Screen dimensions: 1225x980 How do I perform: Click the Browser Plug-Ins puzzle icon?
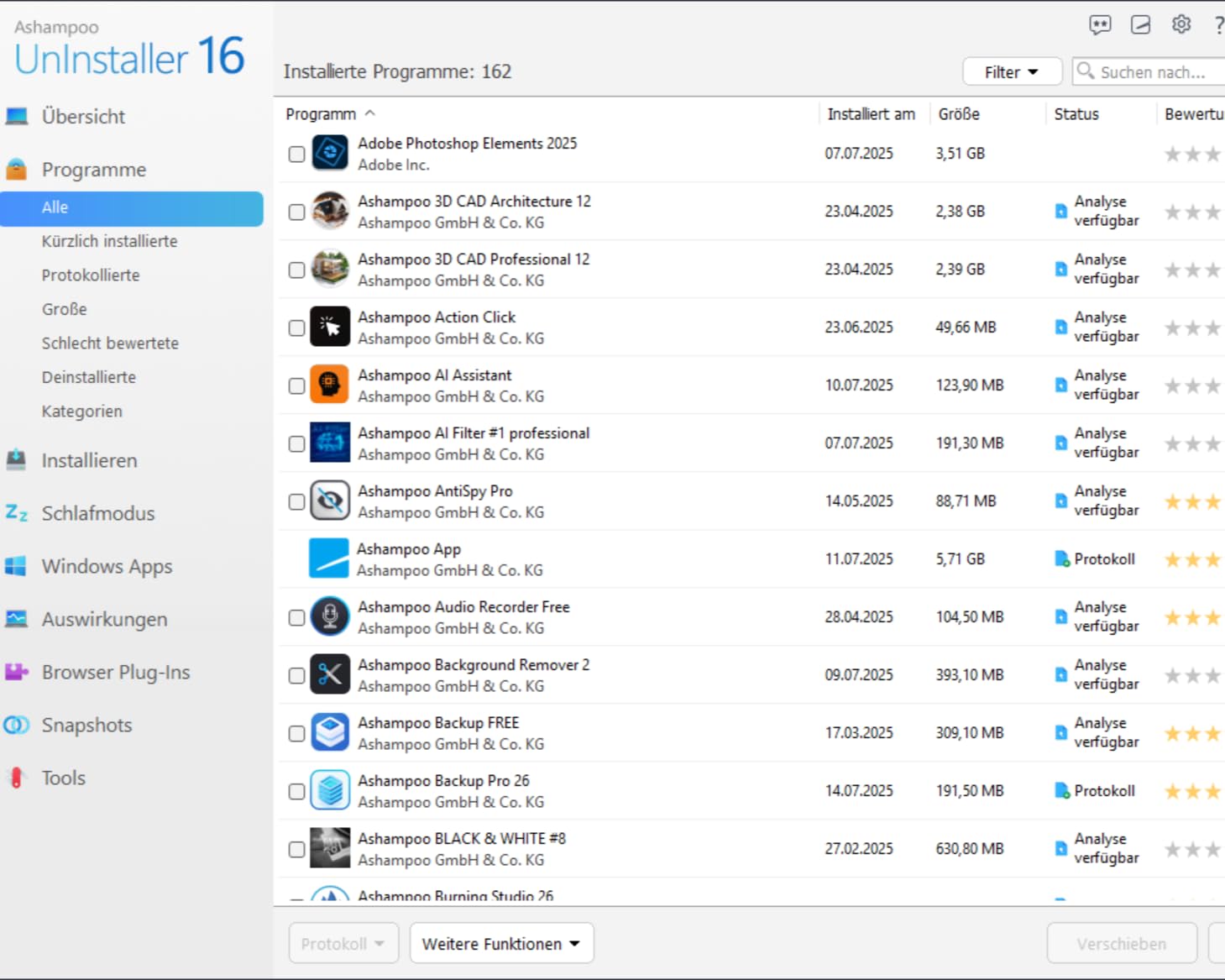[17, 672]
